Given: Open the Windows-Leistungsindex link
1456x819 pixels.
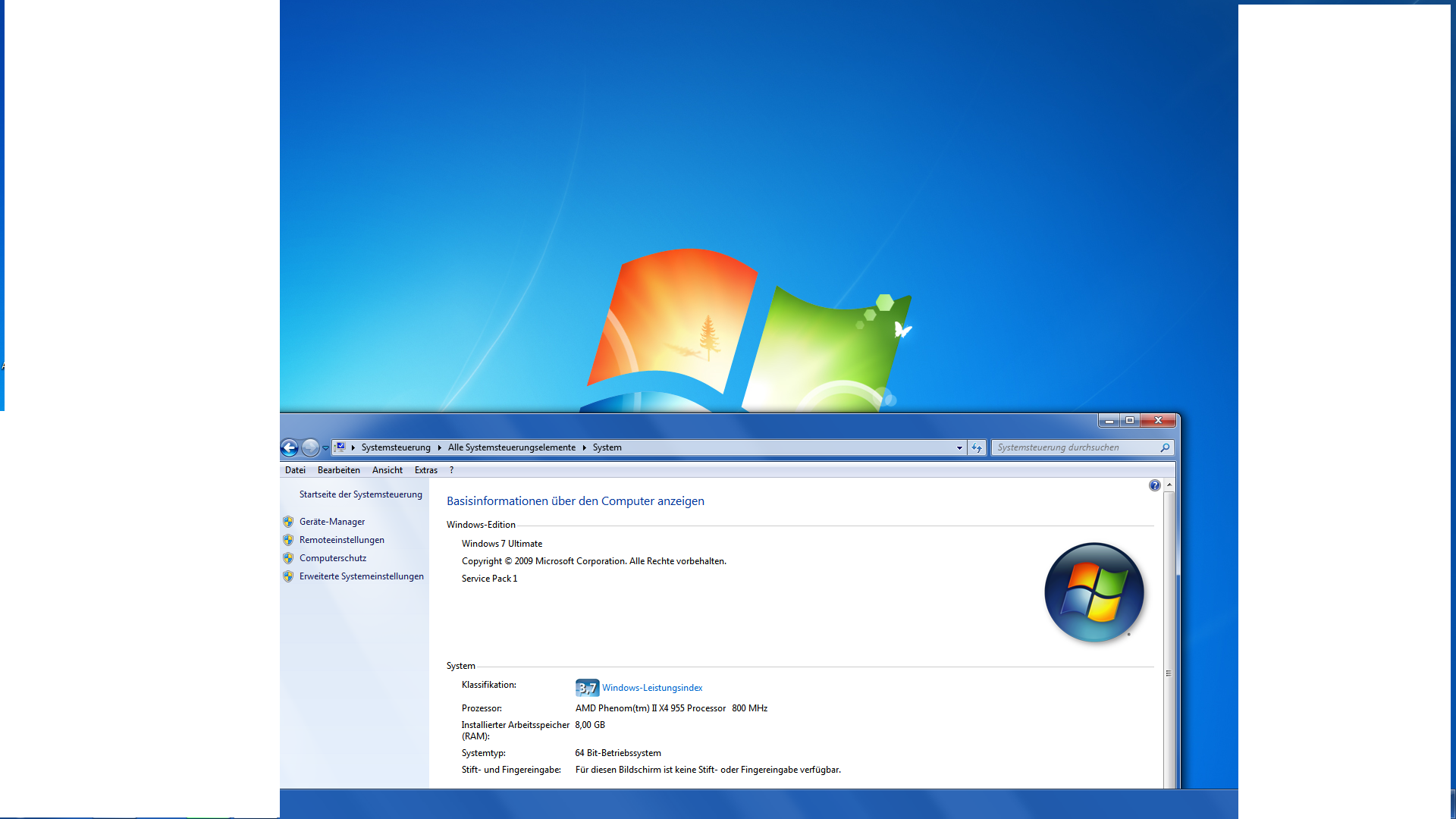Looking at the screenshot, I should [651, 688].
